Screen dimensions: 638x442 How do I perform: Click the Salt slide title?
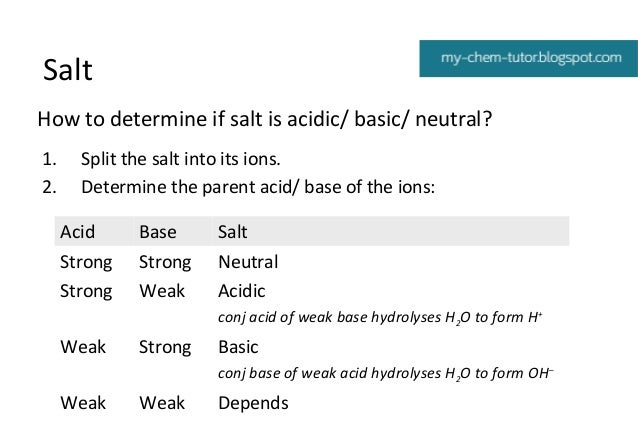[68, 70]
